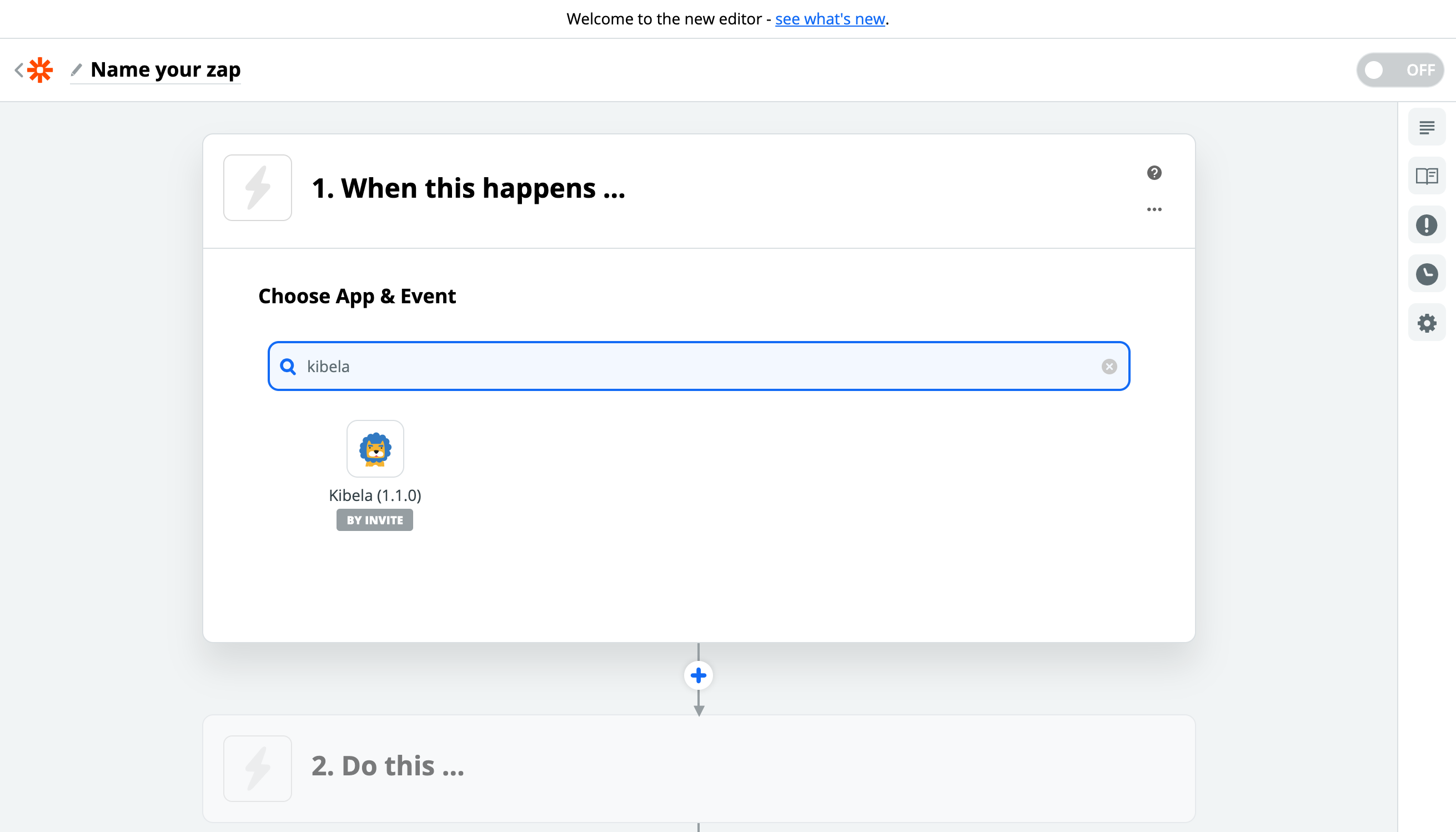The width and height of the screenshot is (1456, 832).
Task: Click the pencil edit name icon
Action: point(77,70)
